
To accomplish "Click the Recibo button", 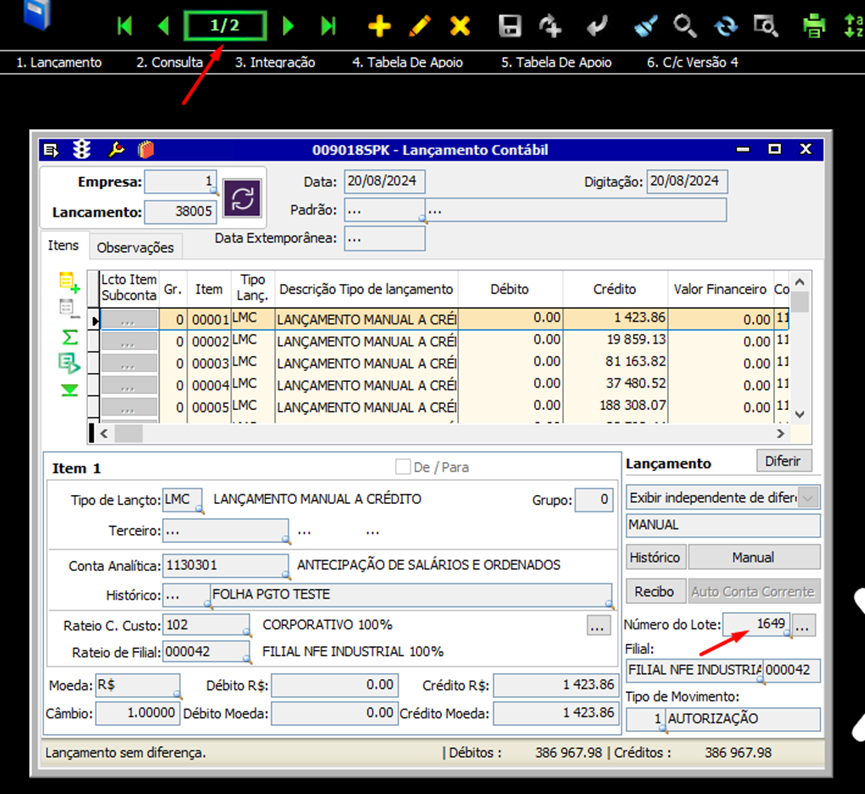I will click(x=655, y=591).
